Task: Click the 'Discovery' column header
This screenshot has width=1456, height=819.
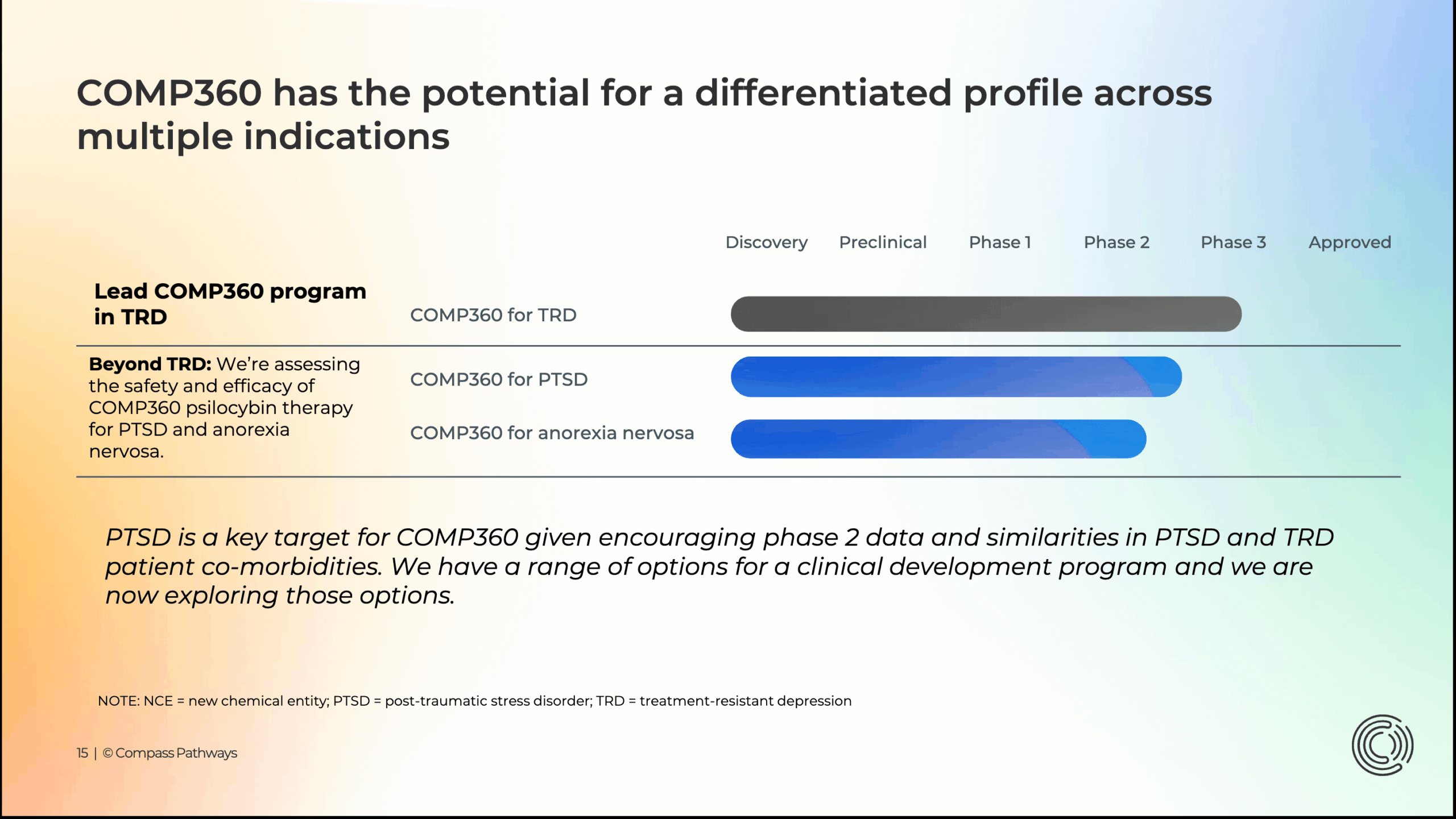Action: (x=766, y=243)
